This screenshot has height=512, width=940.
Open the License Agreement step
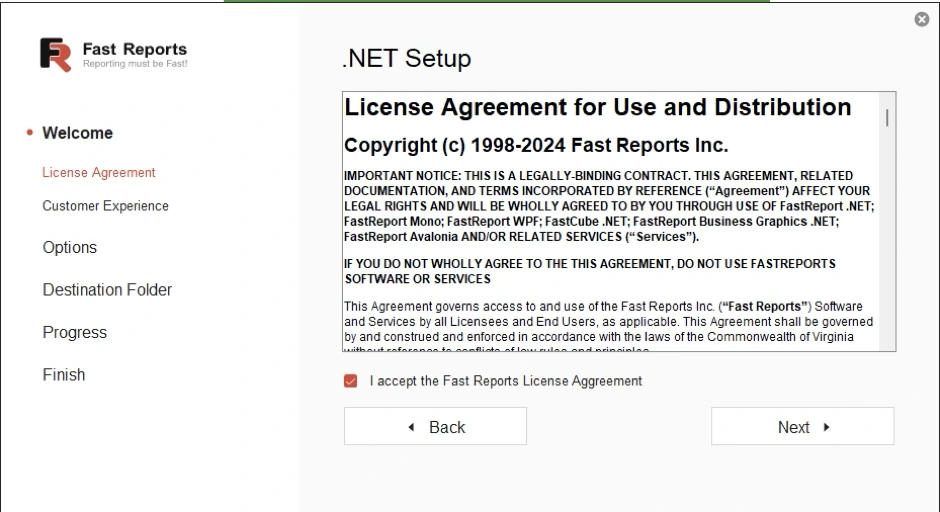tap(99, 173)
